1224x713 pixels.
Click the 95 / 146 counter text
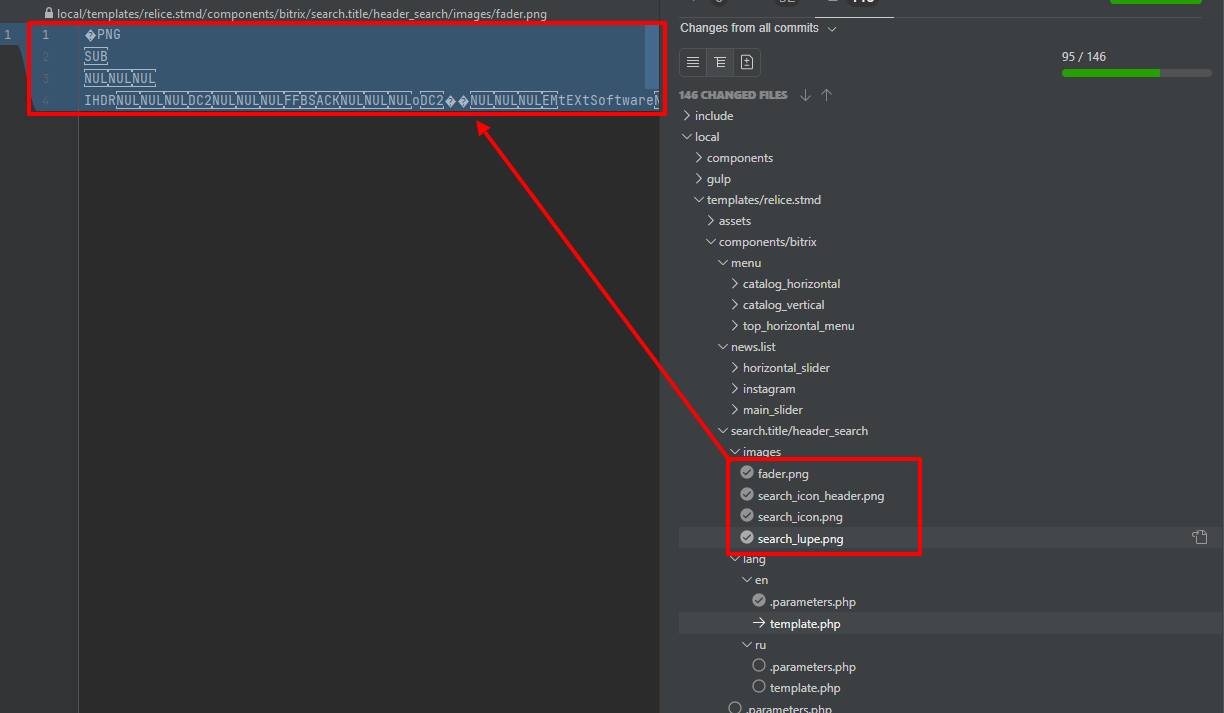pyautogui.click(x=1084, y=57)
